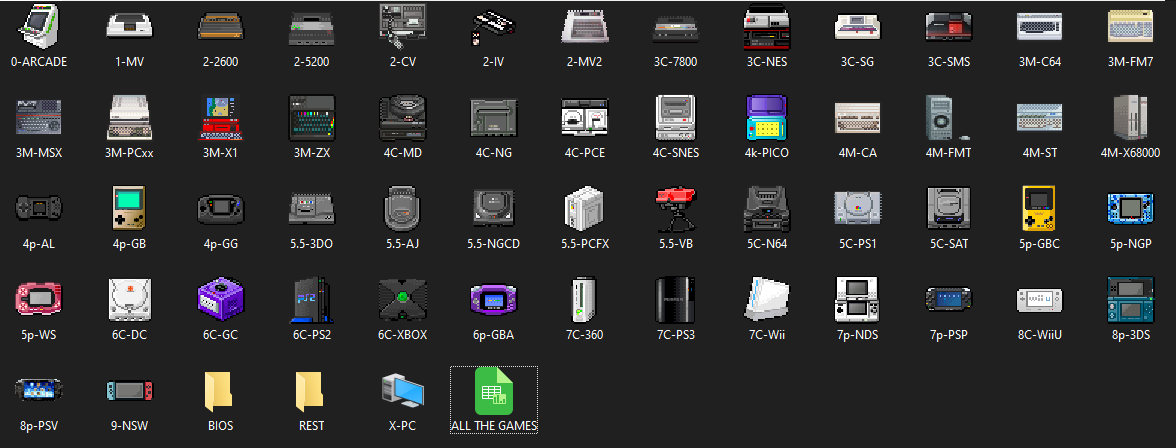Select the 5C-PS1 PlayStation icon

click(857, 209)
